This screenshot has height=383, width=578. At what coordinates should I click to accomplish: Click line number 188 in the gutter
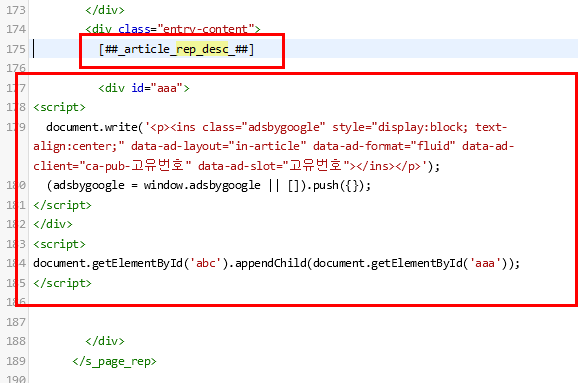coord(16,341)
